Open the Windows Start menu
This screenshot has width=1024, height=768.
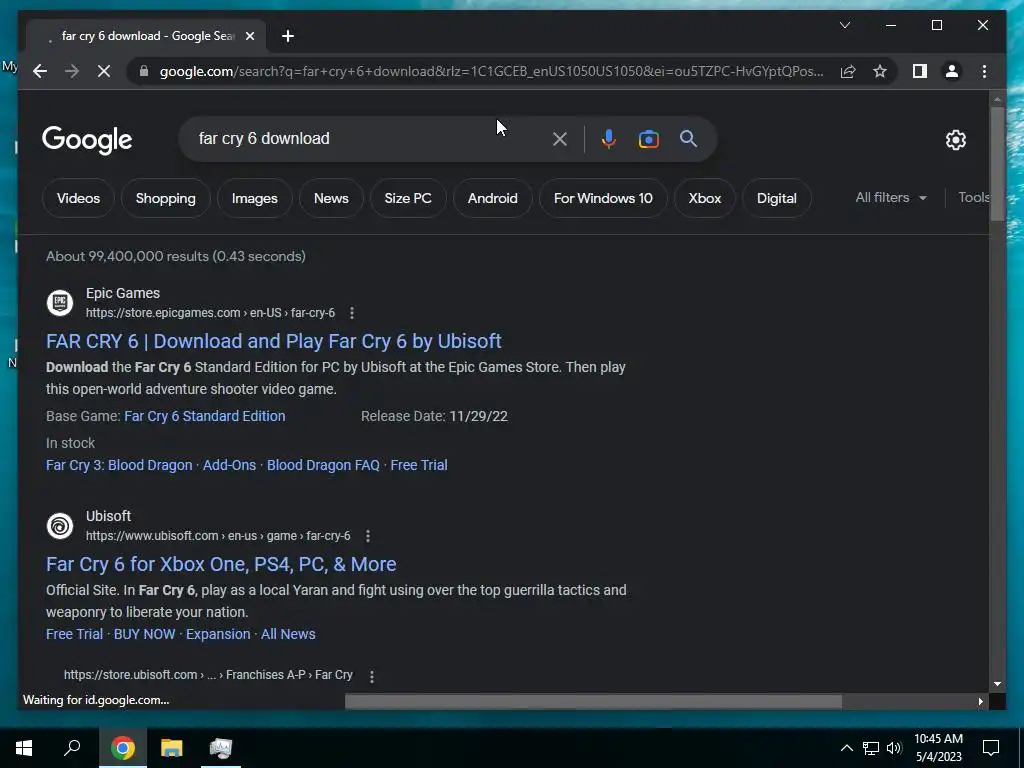coord(24,748)
